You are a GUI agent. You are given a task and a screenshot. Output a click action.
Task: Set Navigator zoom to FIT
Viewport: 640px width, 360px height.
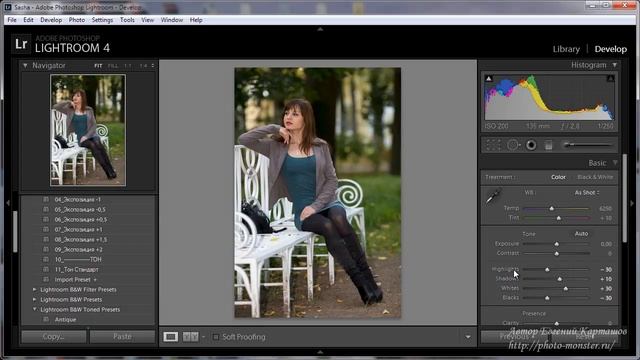98,66
